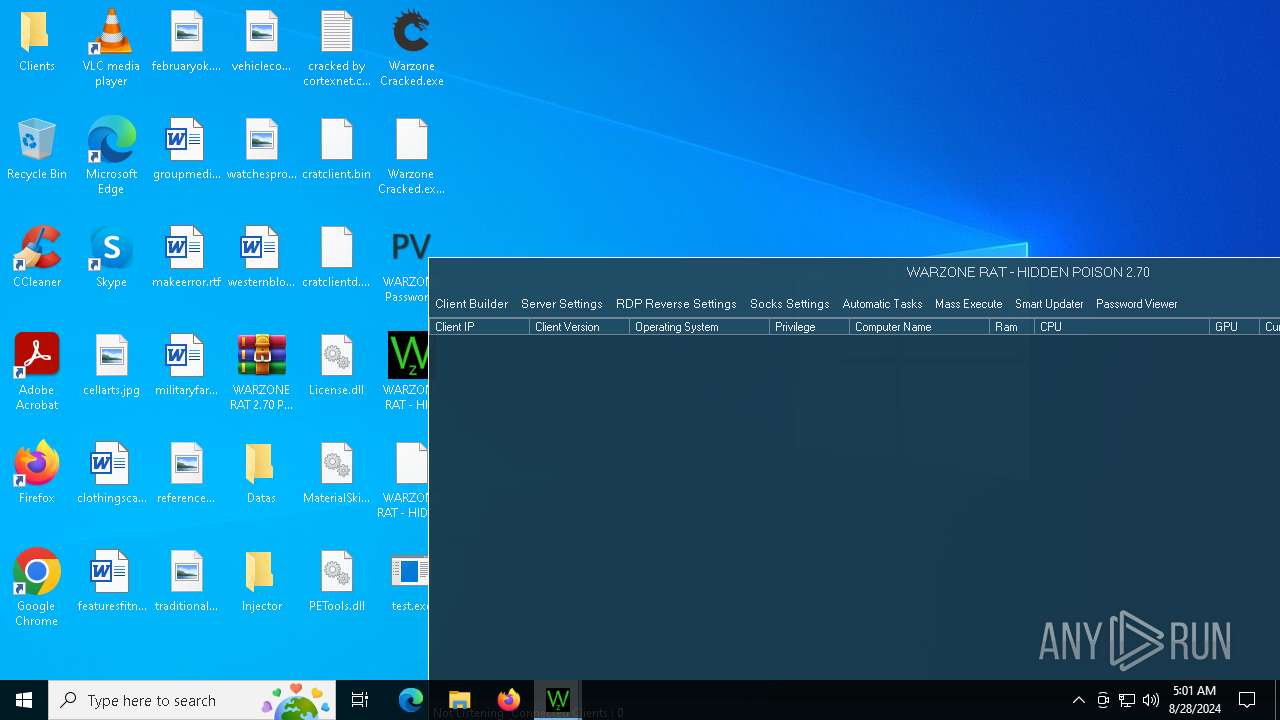Select the reference image file
The width and height of the screenshot is (1280, 720).
[186, 474]
